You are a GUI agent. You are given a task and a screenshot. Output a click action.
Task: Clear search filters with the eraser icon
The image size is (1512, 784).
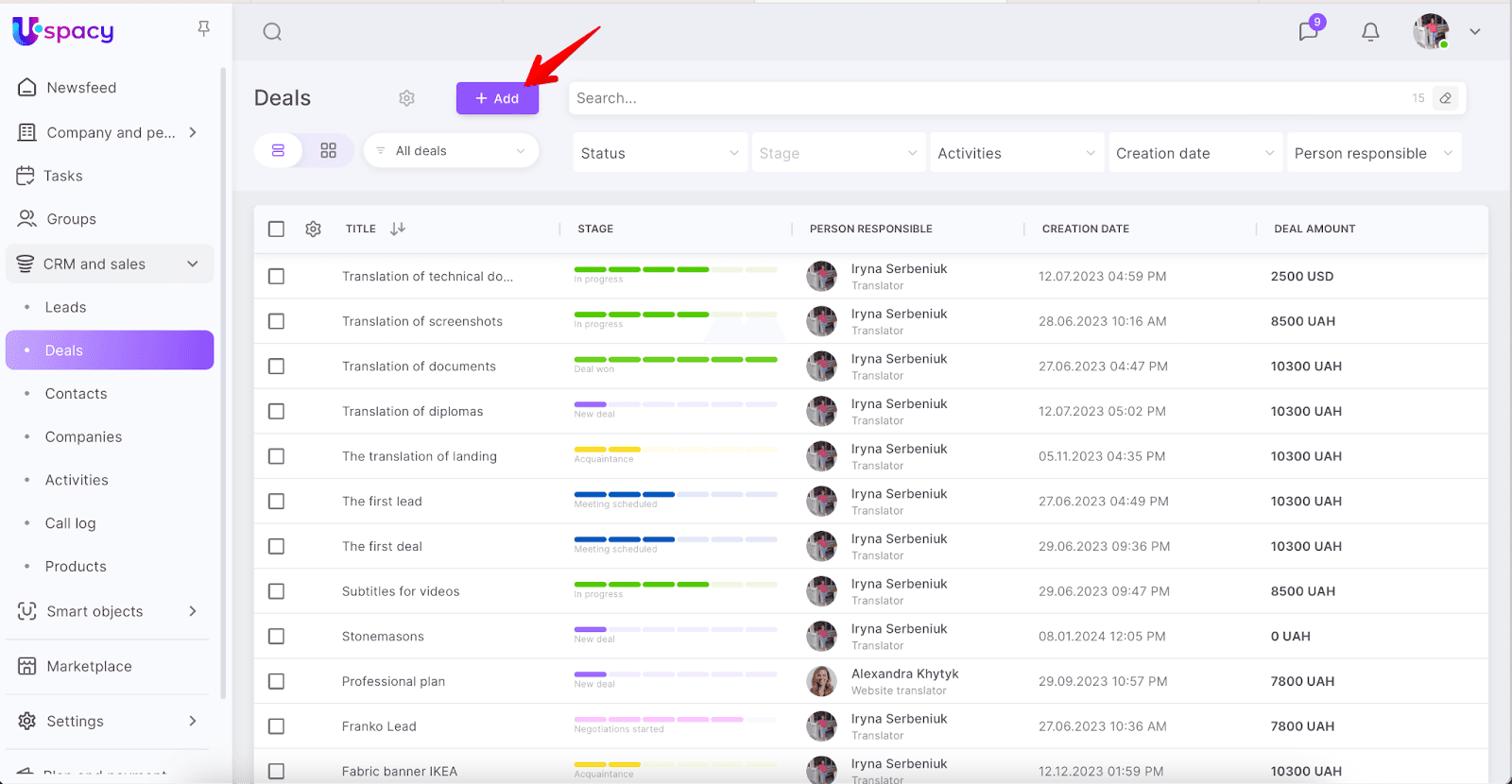pyautogui.click(x=1445, y=98)
